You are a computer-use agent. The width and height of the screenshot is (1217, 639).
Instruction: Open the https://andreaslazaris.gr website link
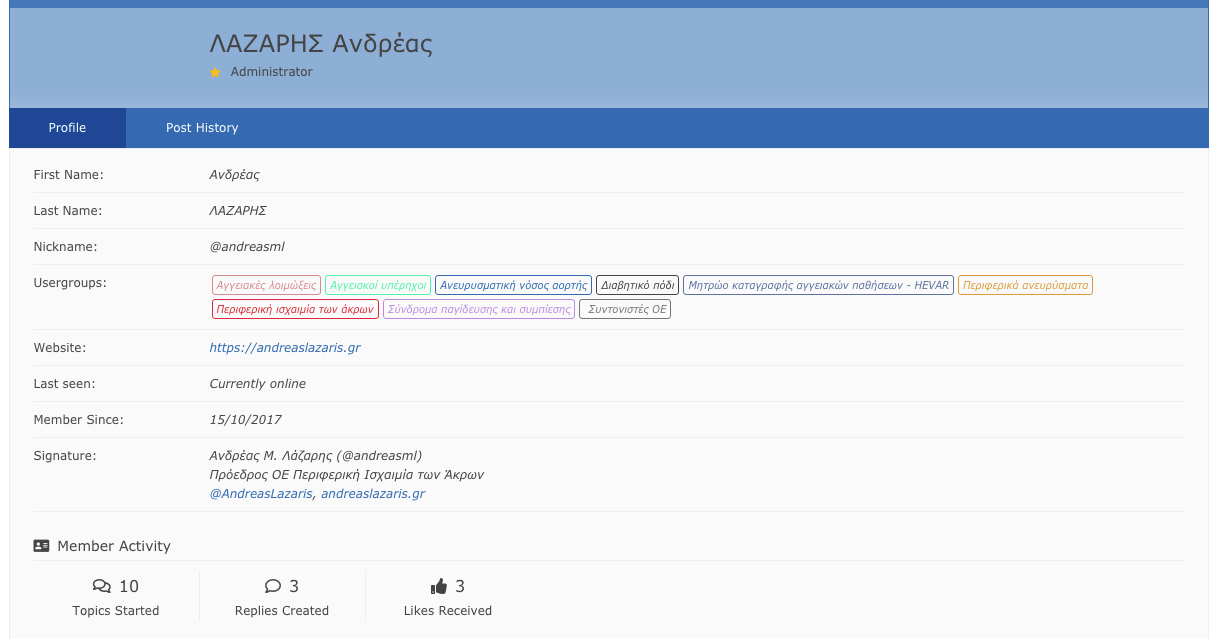284,348
